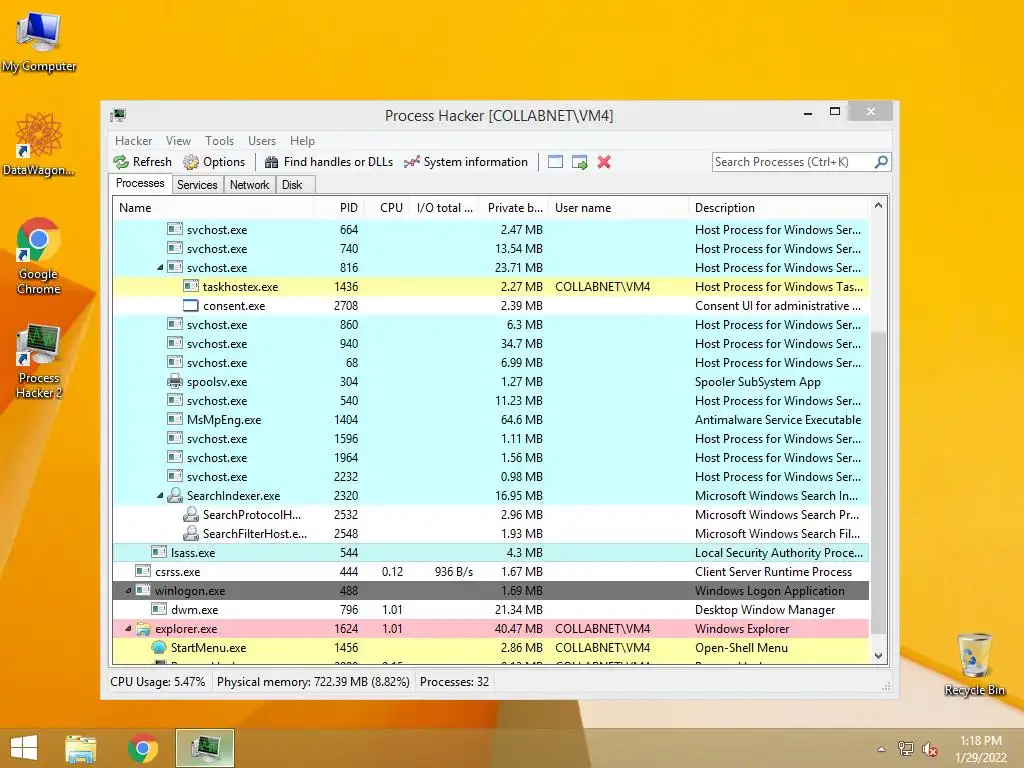Show hidden tray icons arrow
The width and height of the screenshot is (1024, 768).
click(x=882, y=749)
